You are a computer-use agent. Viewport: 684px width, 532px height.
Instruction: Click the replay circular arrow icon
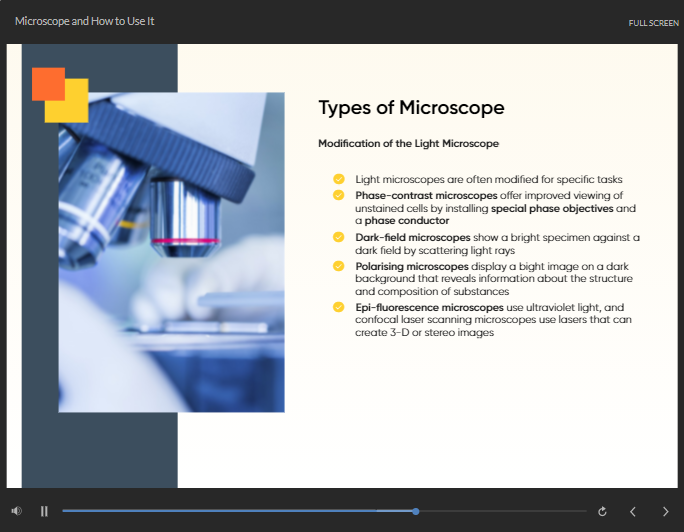click(602, 511)
